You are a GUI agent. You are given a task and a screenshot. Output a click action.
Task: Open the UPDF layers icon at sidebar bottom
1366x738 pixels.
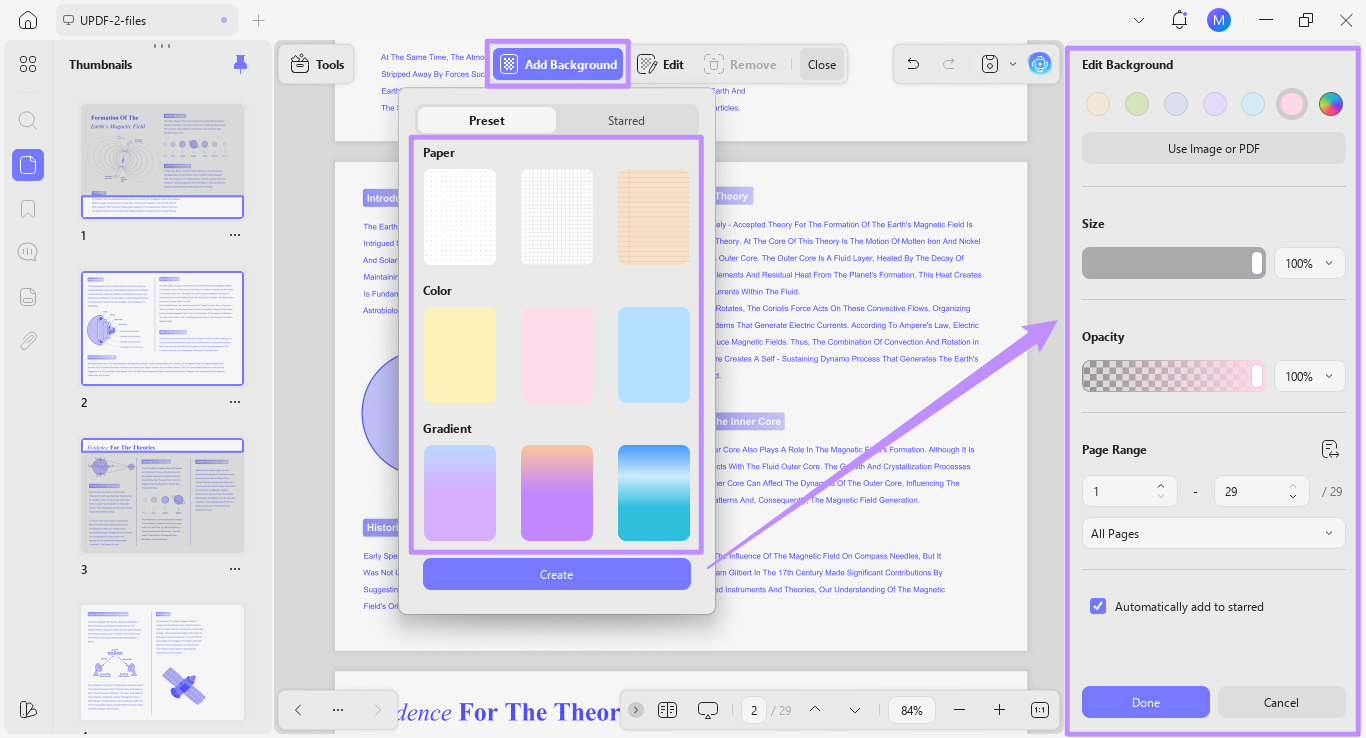tap(28, 709)
